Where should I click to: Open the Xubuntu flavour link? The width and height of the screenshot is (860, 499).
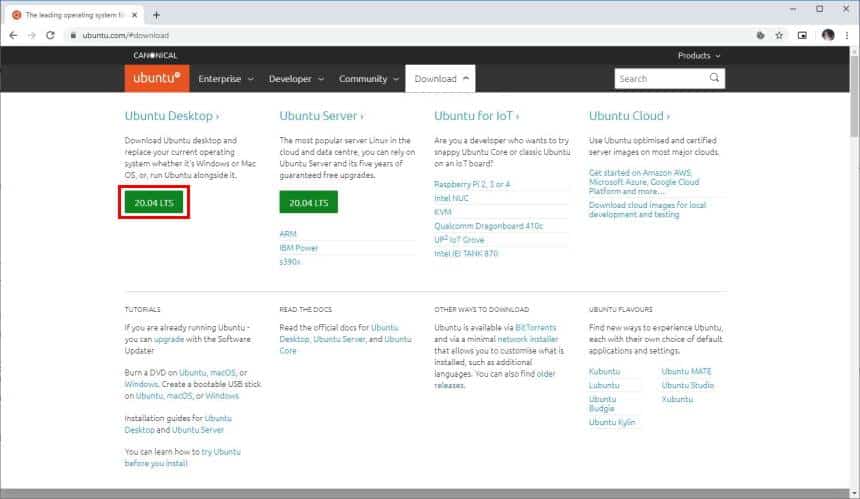tap(677, 399)
